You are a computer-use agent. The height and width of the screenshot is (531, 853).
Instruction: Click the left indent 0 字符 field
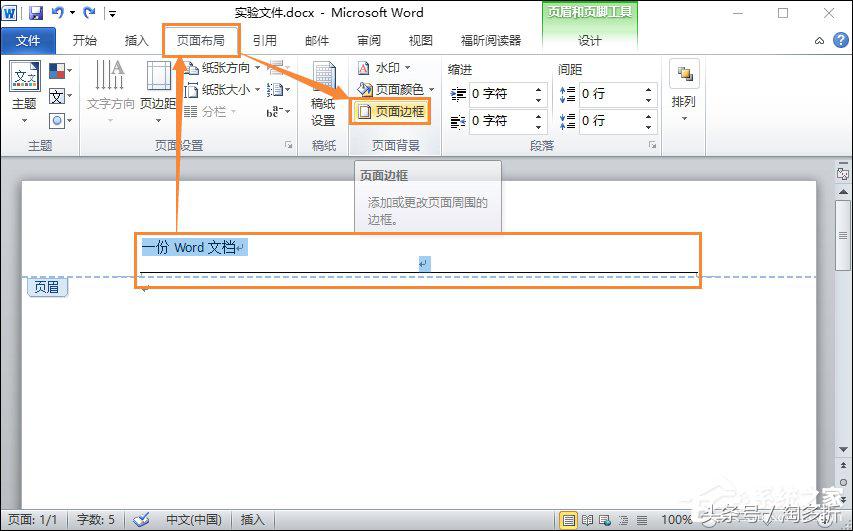click(500, 94)
